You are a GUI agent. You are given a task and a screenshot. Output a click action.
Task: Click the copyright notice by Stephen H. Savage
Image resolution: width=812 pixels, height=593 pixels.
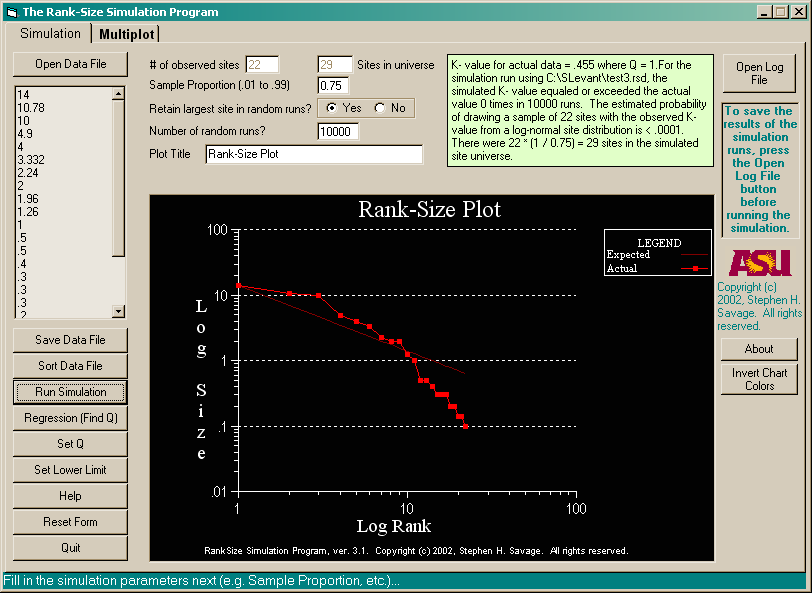759,307
